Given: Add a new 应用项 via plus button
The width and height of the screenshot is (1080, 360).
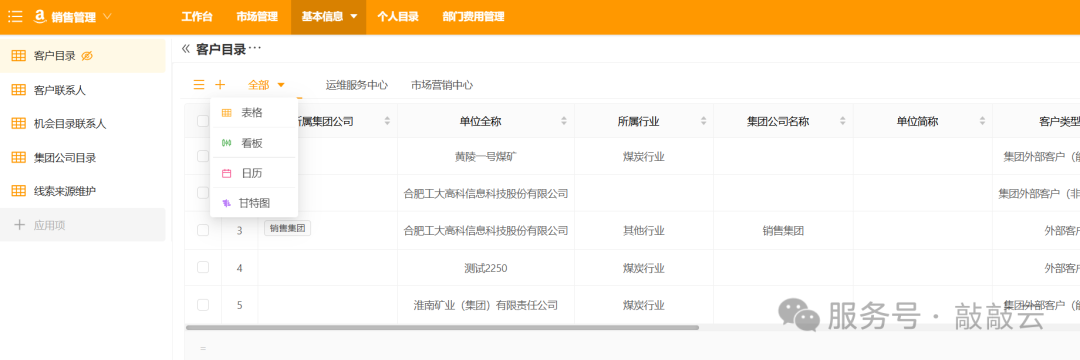Looking at the screenshot, I should tap(19, 224).
